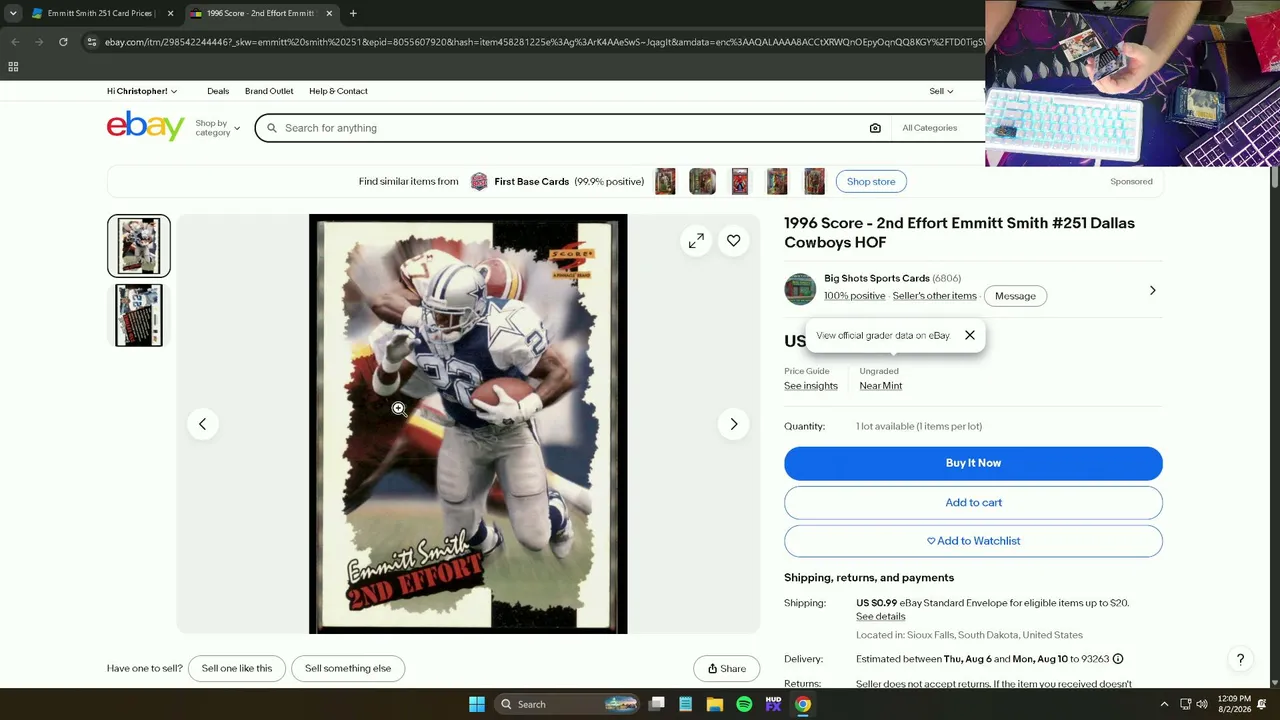Close the Emmitt Smith 251 Card Prices tab
The height and width of the screenshot is (720, 1280).
coord(170,13)
